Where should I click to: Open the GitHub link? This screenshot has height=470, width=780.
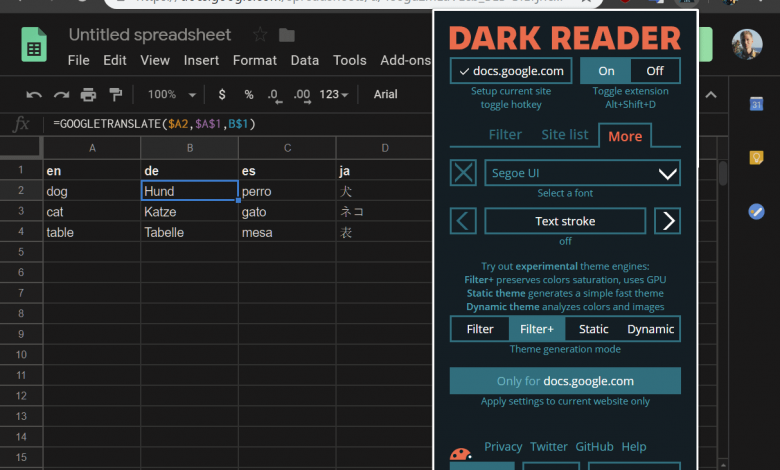[x=594, y=447]
